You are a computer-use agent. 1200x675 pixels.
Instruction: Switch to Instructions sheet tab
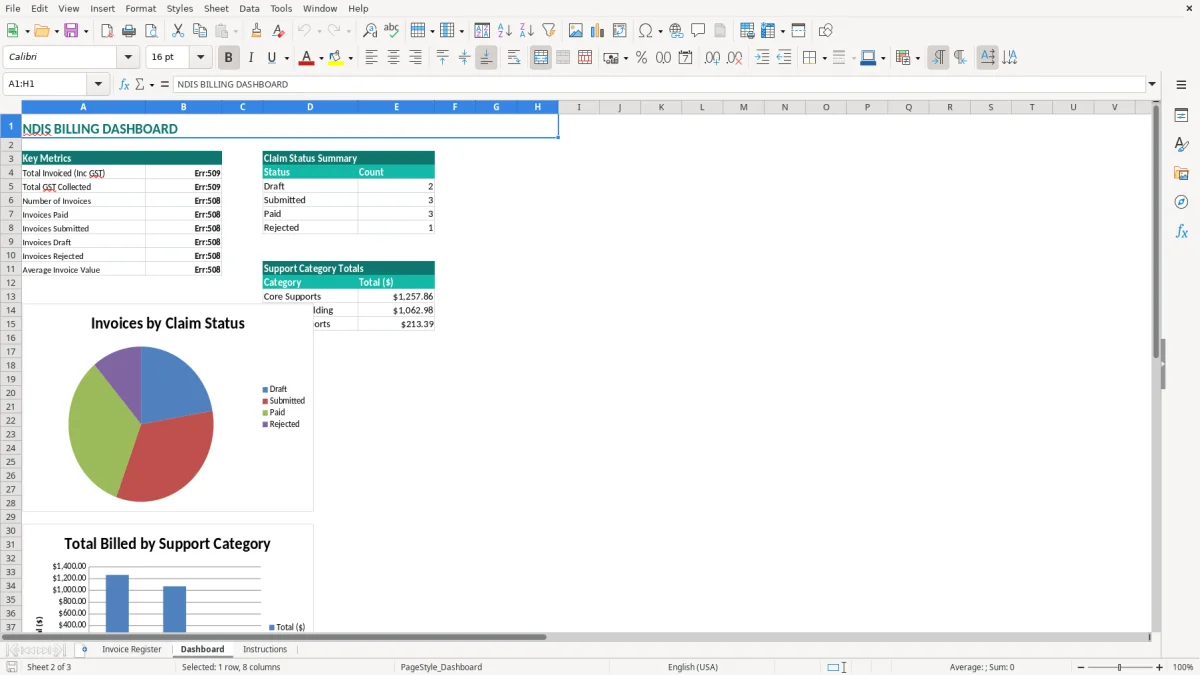[265, 649]
